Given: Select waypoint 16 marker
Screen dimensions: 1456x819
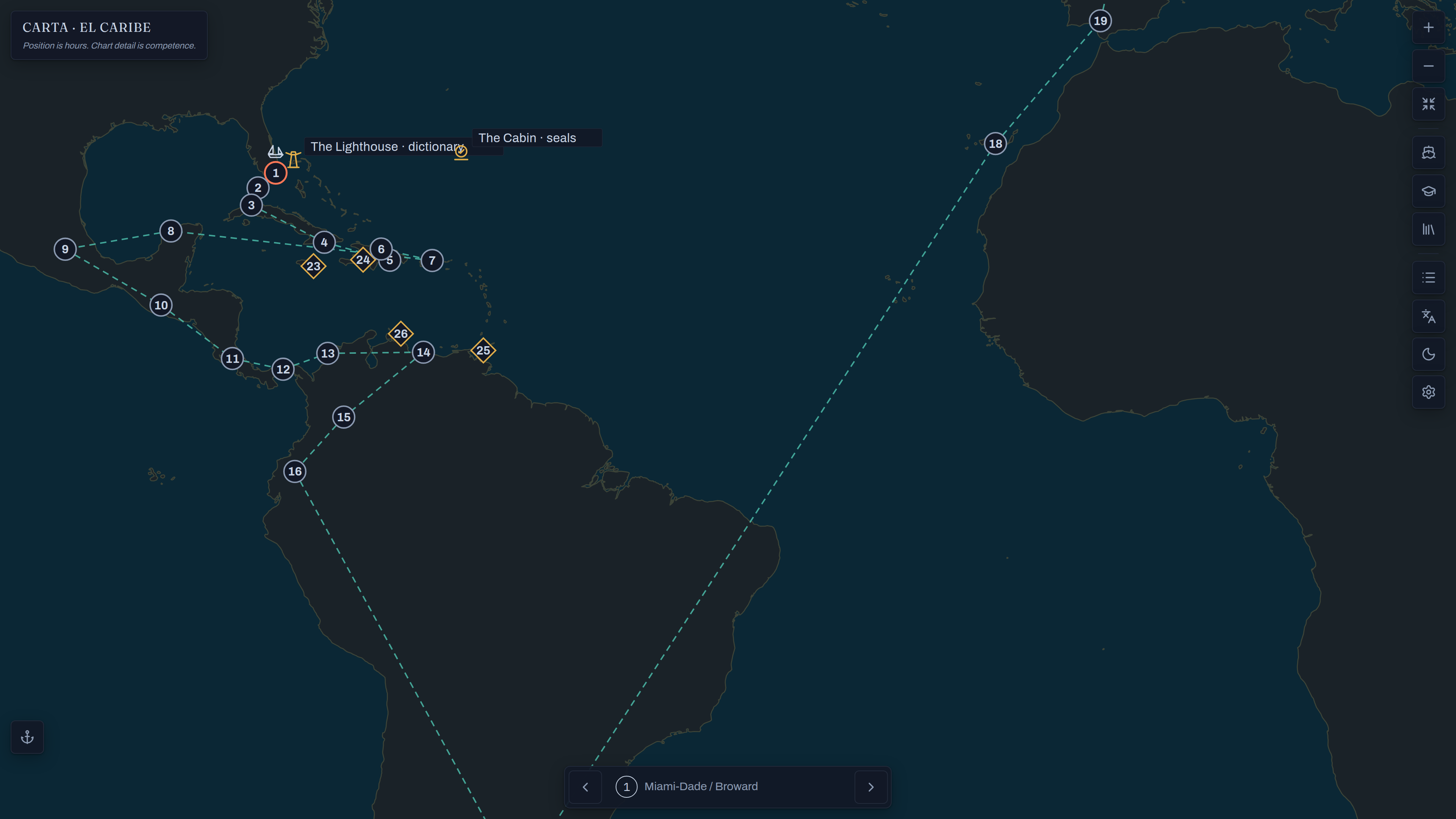Looking at the screenshot, I should pyautogui.click(x=295, y=471).
